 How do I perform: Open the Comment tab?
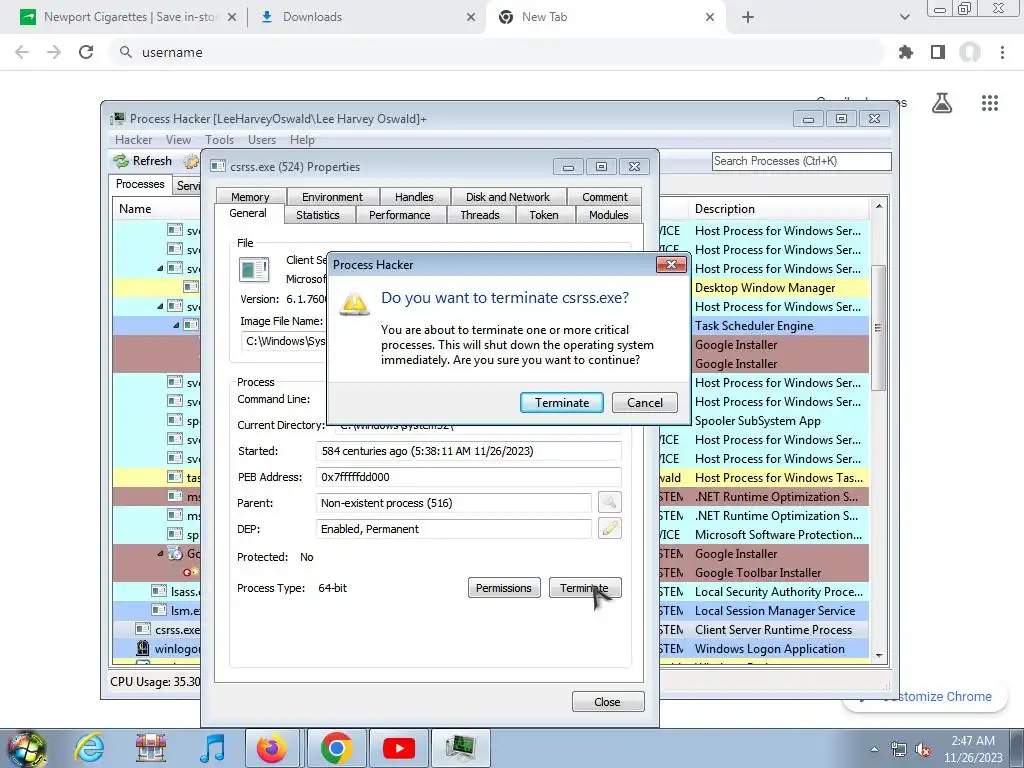(x=605, y=197)
